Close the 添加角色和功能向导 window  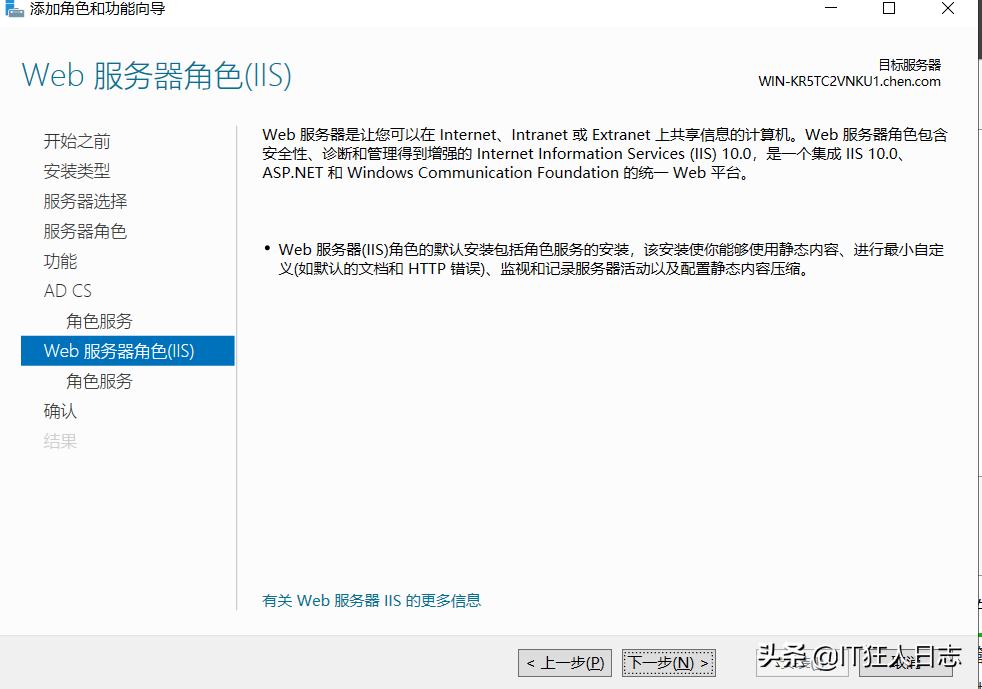[x=948, y=8]
